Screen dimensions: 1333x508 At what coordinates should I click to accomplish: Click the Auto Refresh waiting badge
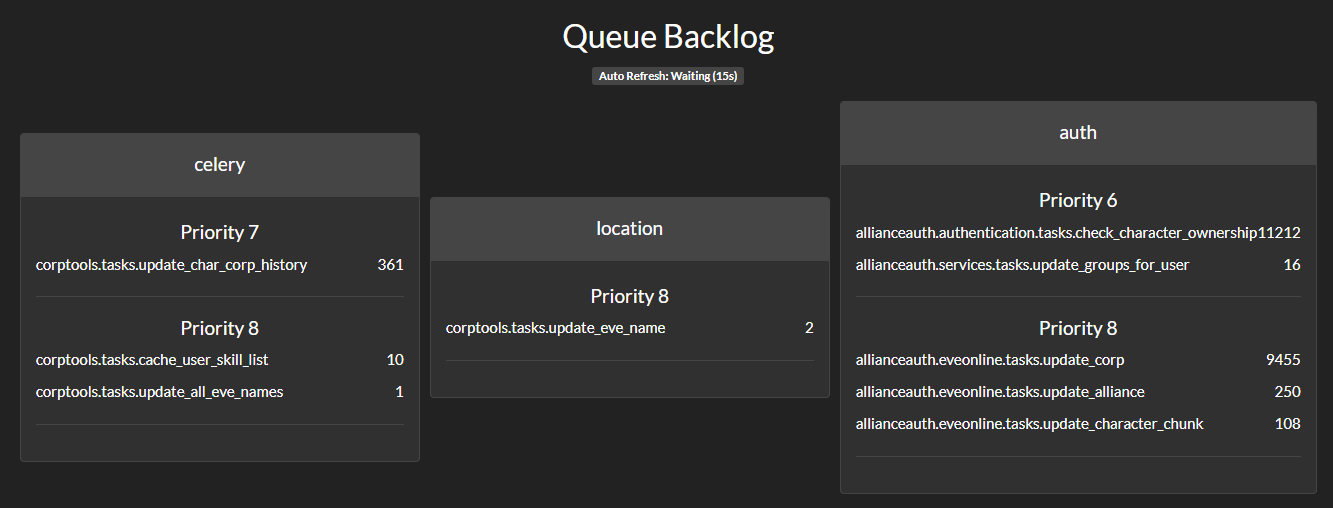pyautogui.click(x=667, y=76)
